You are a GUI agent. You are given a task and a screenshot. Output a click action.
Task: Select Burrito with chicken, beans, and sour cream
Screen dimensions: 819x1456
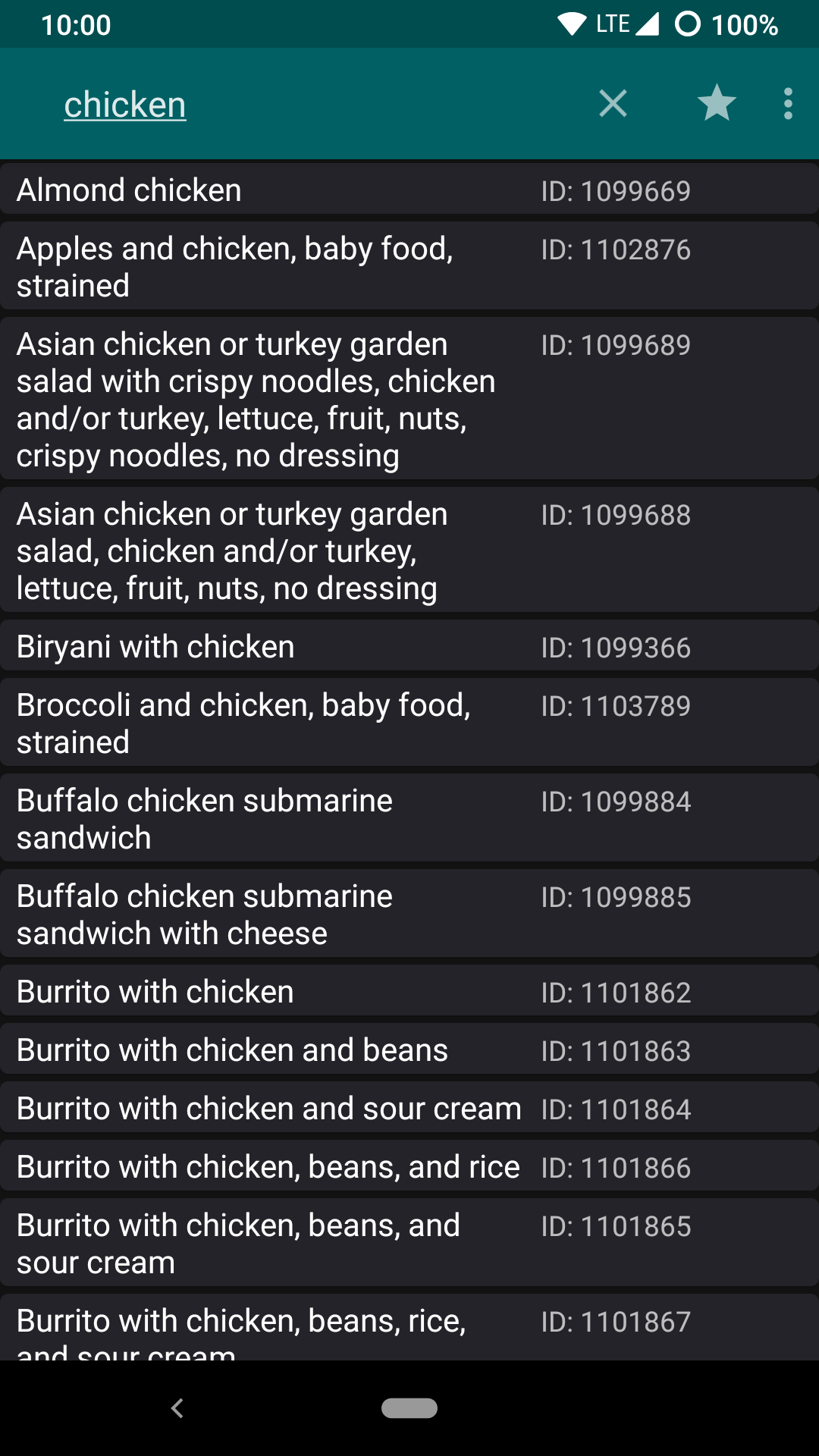pyautogui.click(x=409, y=1244)
